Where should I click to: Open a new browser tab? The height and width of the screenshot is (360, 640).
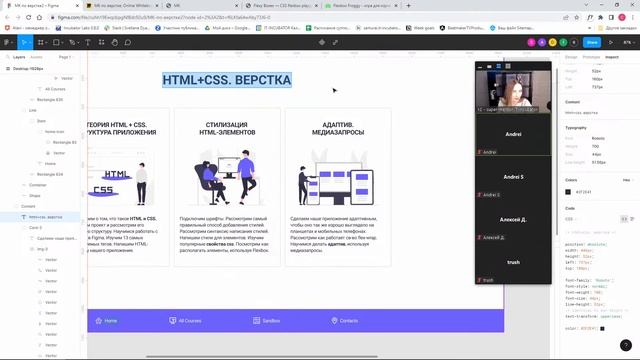click(409, 6)
